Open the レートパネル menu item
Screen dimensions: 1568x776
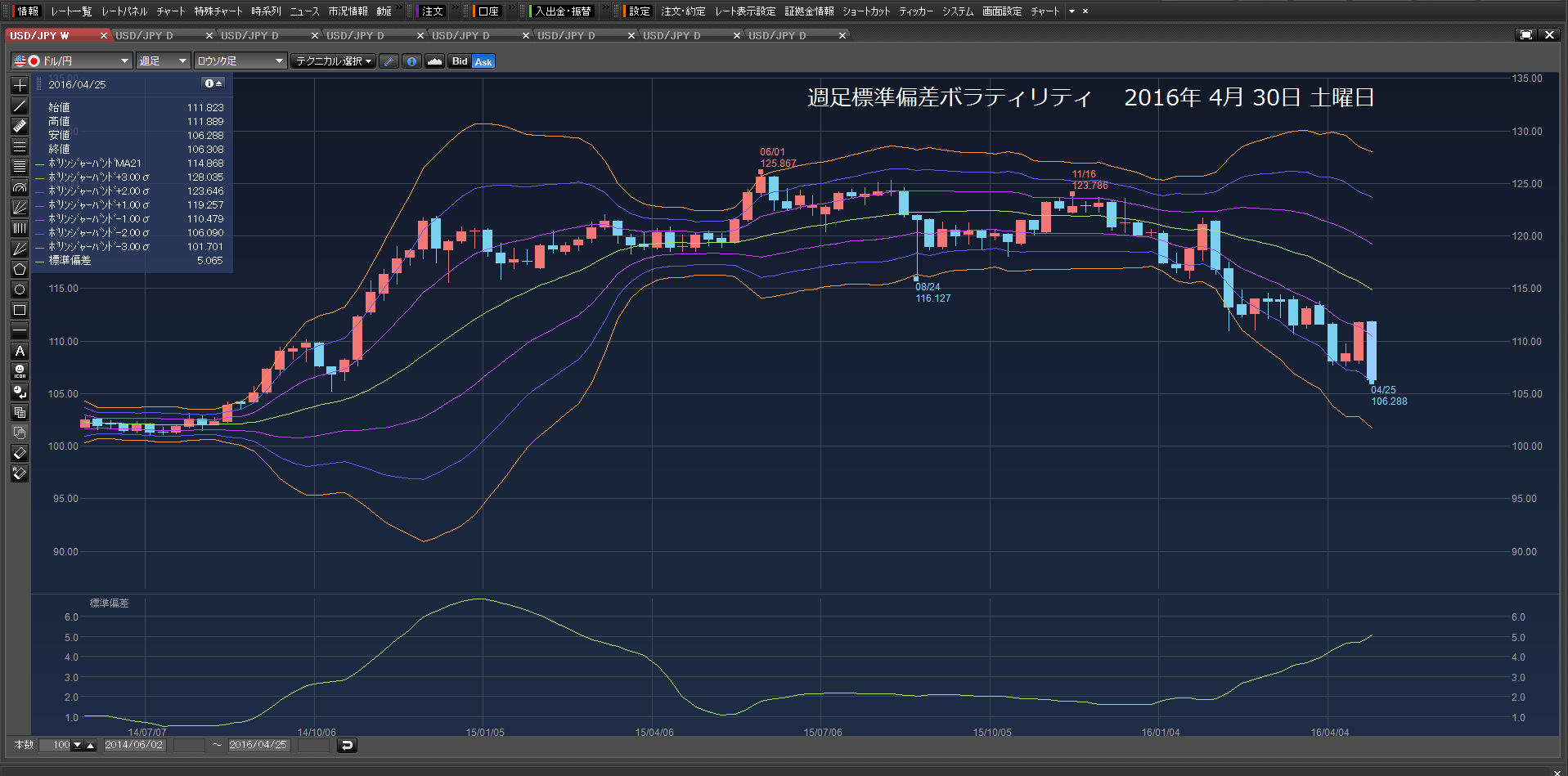point(124,11)
